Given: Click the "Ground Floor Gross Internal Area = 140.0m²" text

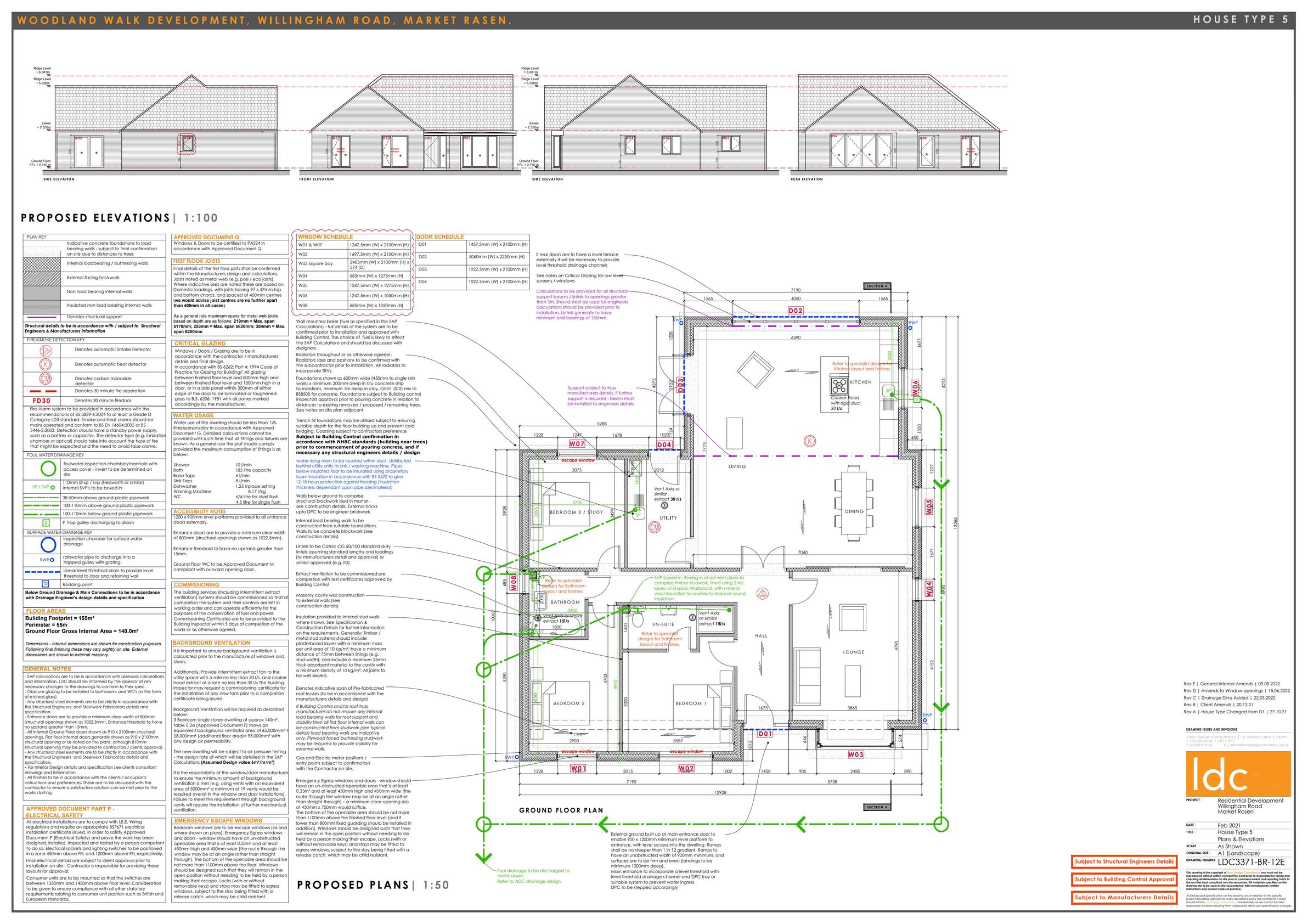Looking at the screenshot, I should click(x=81, y=631).
